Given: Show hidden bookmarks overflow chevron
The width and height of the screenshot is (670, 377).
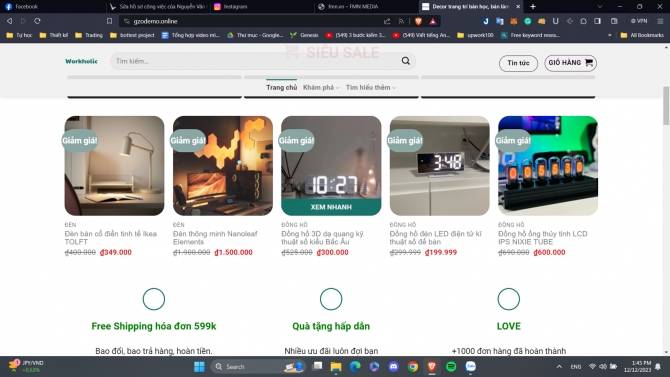Looking at the screenshot, I should tap(610, 35).
